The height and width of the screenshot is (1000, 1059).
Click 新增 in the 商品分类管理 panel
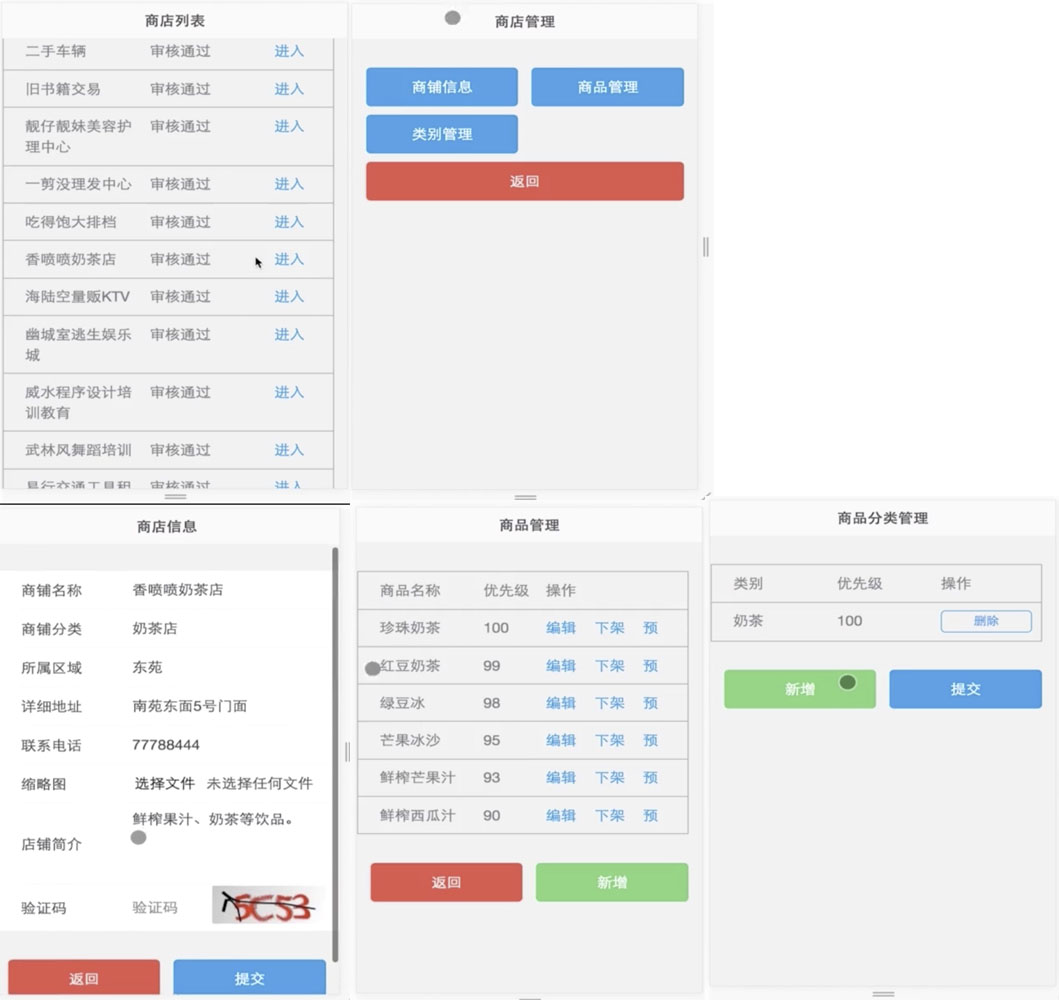(800, 689)
